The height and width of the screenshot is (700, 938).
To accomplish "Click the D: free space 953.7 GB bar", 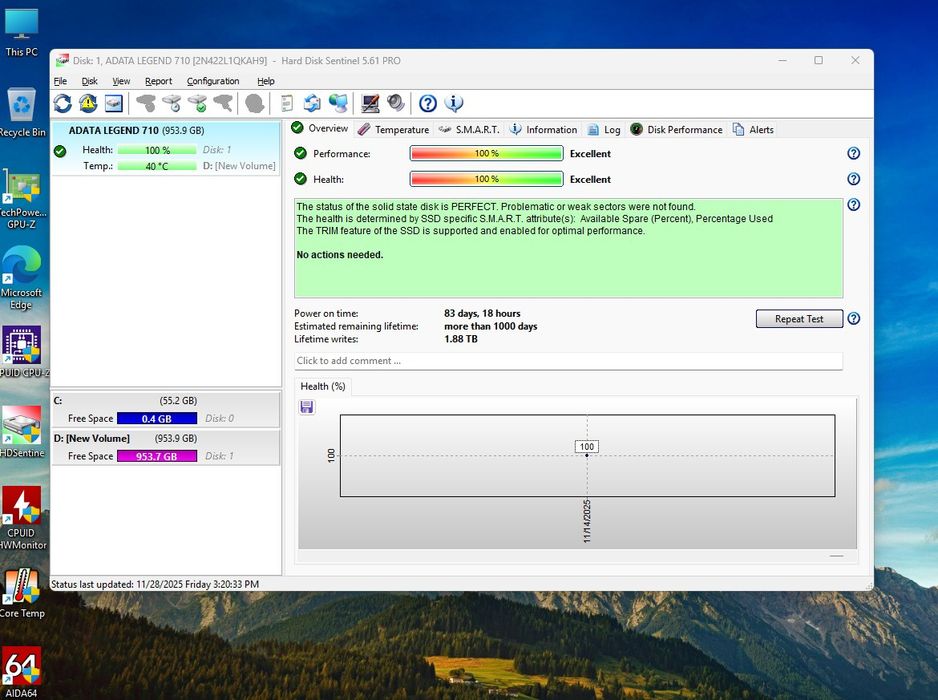I will coord(157,456).
